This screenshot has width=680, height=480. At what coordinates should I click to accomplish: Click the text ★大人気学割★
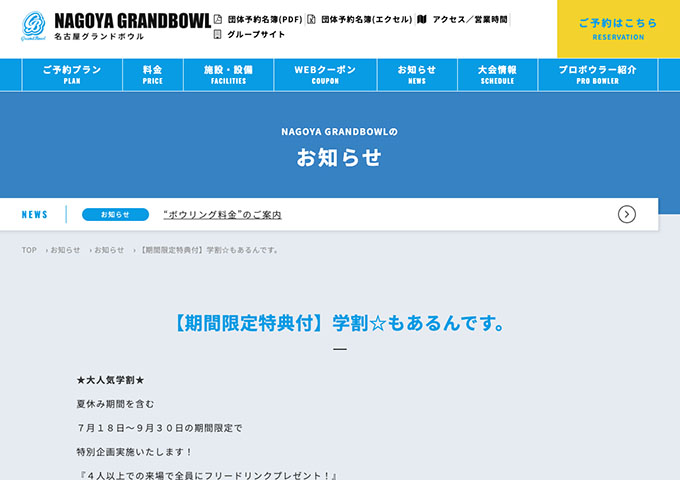[110, 380]
